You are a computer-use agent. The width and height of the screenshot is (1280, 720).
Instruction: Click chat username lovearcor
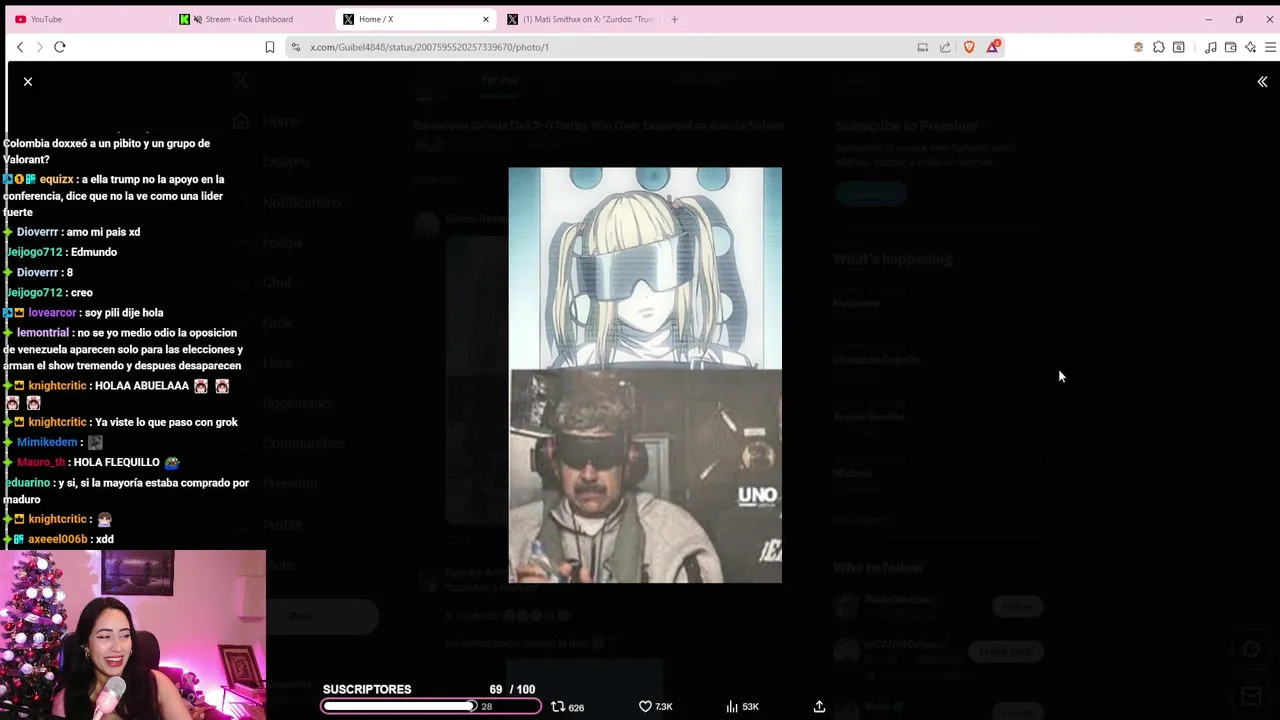52,312
